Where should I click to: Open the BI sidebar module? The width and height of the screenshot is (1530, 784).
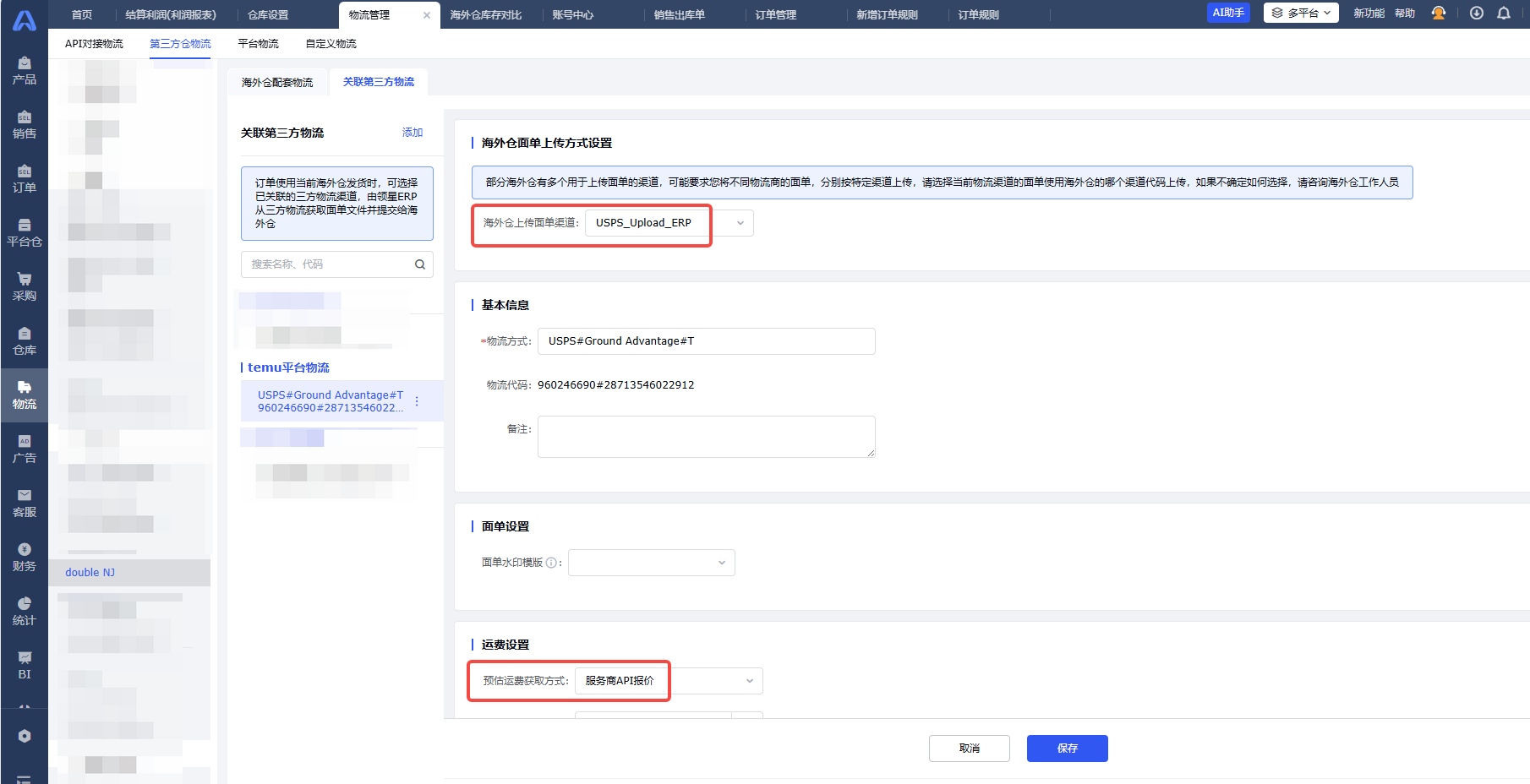click(25, 666)
